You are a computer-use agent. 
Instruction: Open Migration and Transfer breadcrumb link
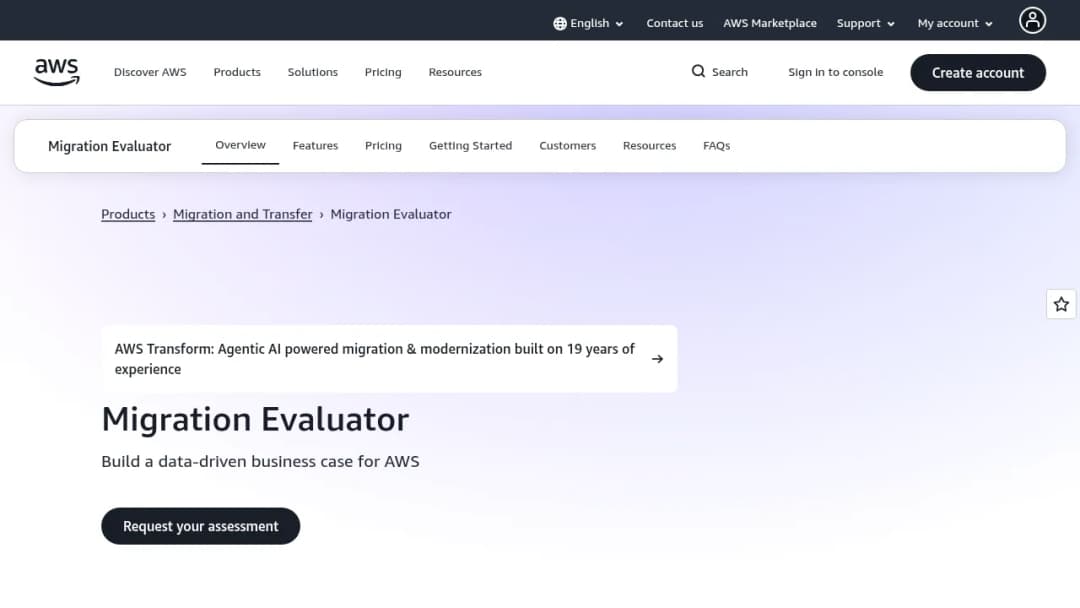coord(242,214)
